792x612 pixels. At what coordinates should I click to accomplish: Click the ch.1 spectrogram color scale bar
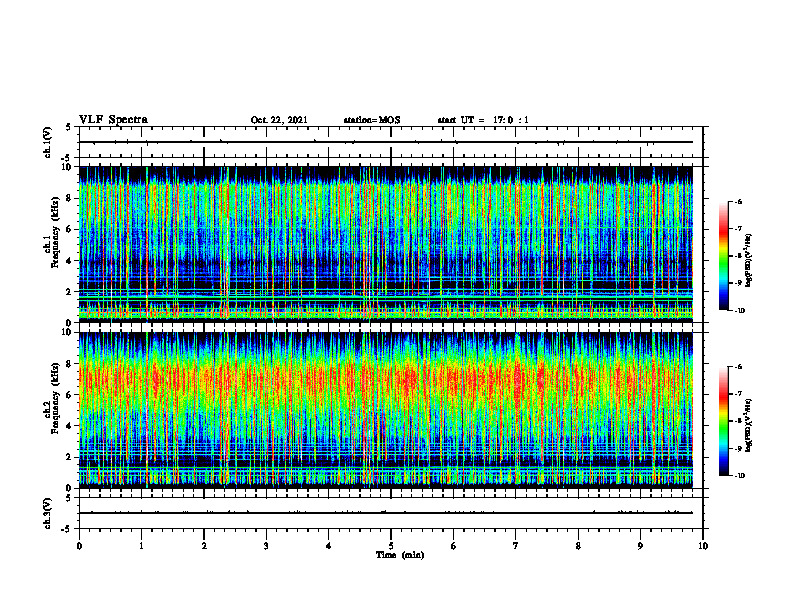pyautogui.click(x=724, y=256)
